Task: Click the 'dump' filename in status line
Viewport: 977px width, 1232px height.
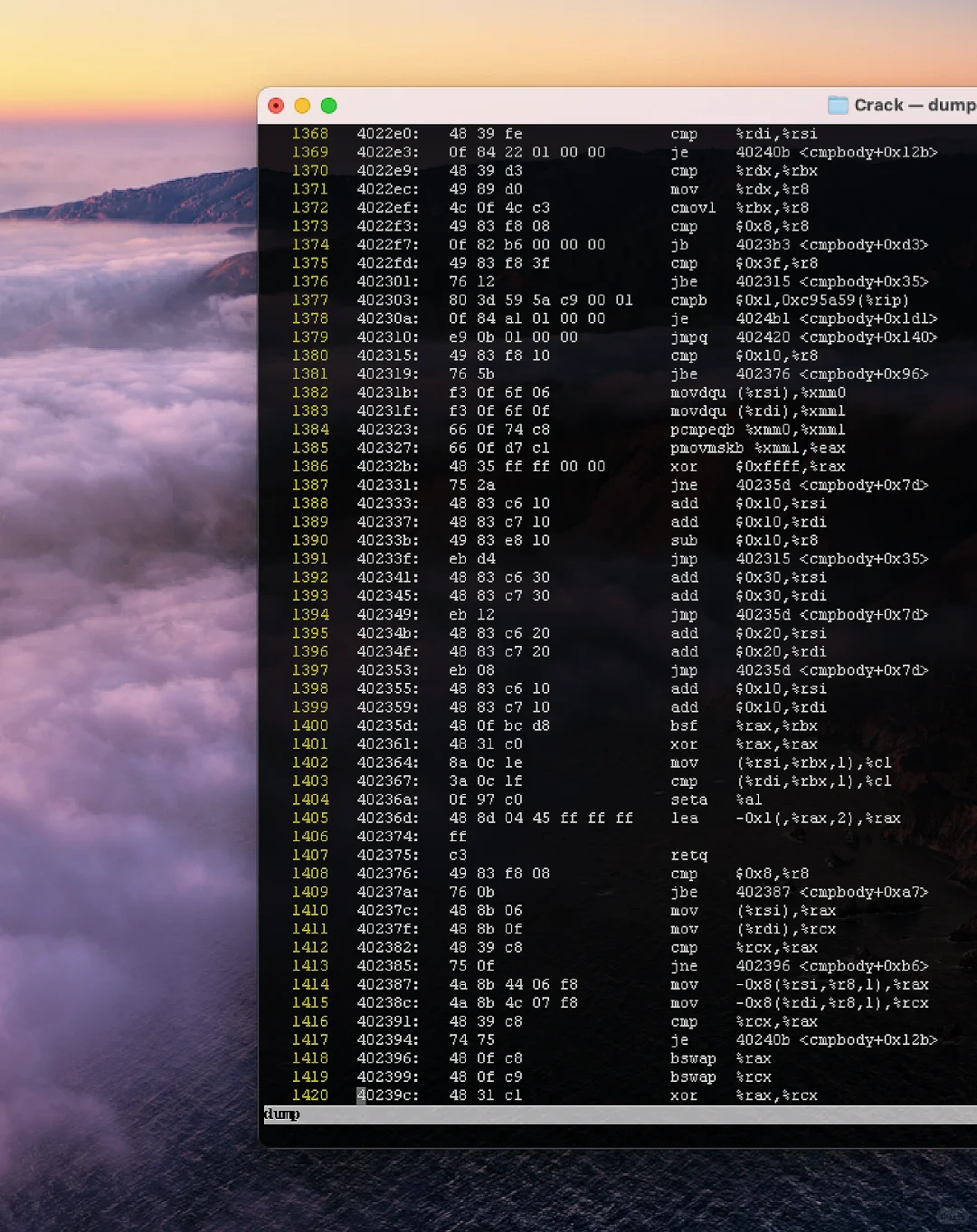Action: (x=281, y=1114)
